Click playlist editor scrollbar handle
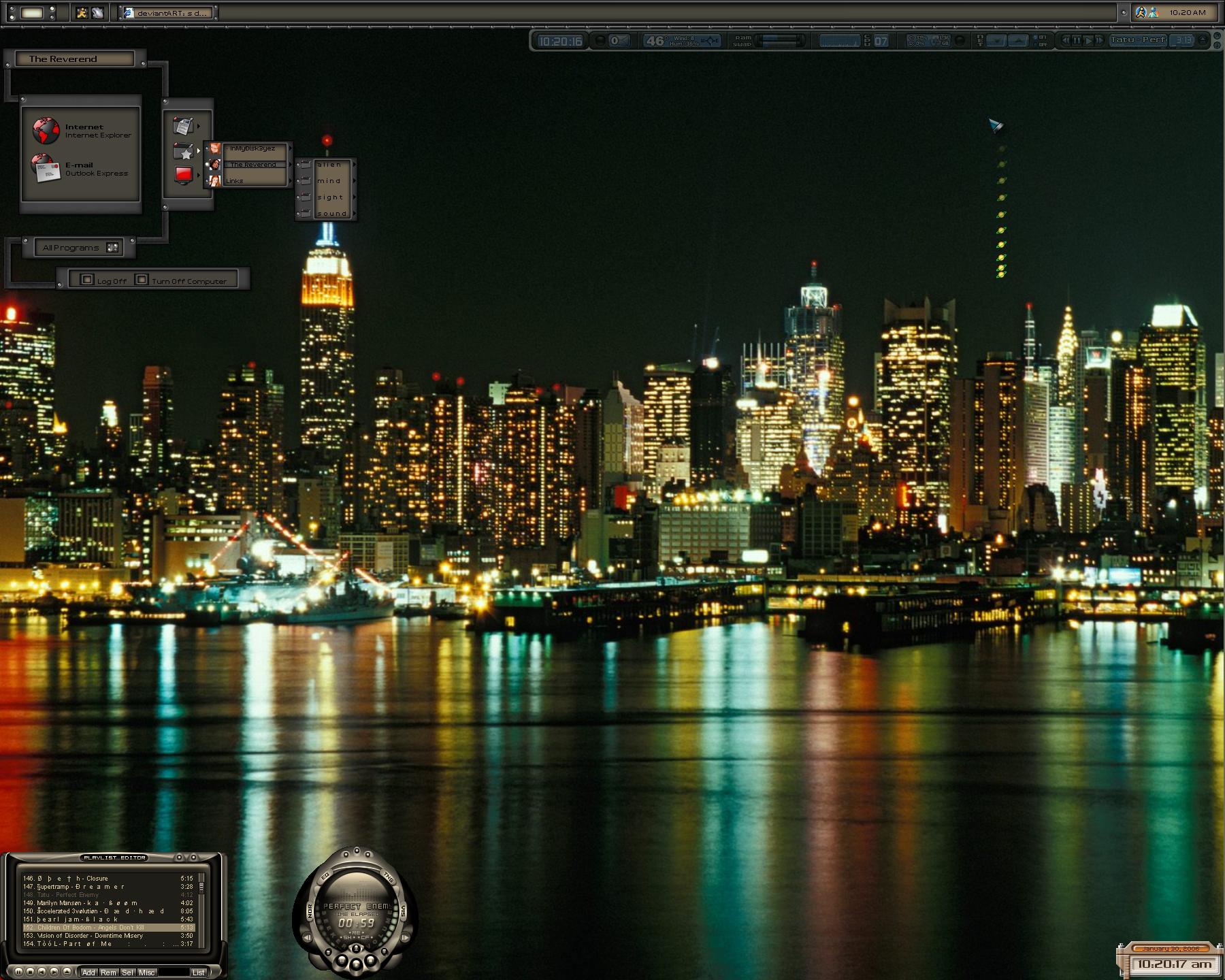This screenshot has width=1225, height=980. pyautogui.click(x=201, y=887)
